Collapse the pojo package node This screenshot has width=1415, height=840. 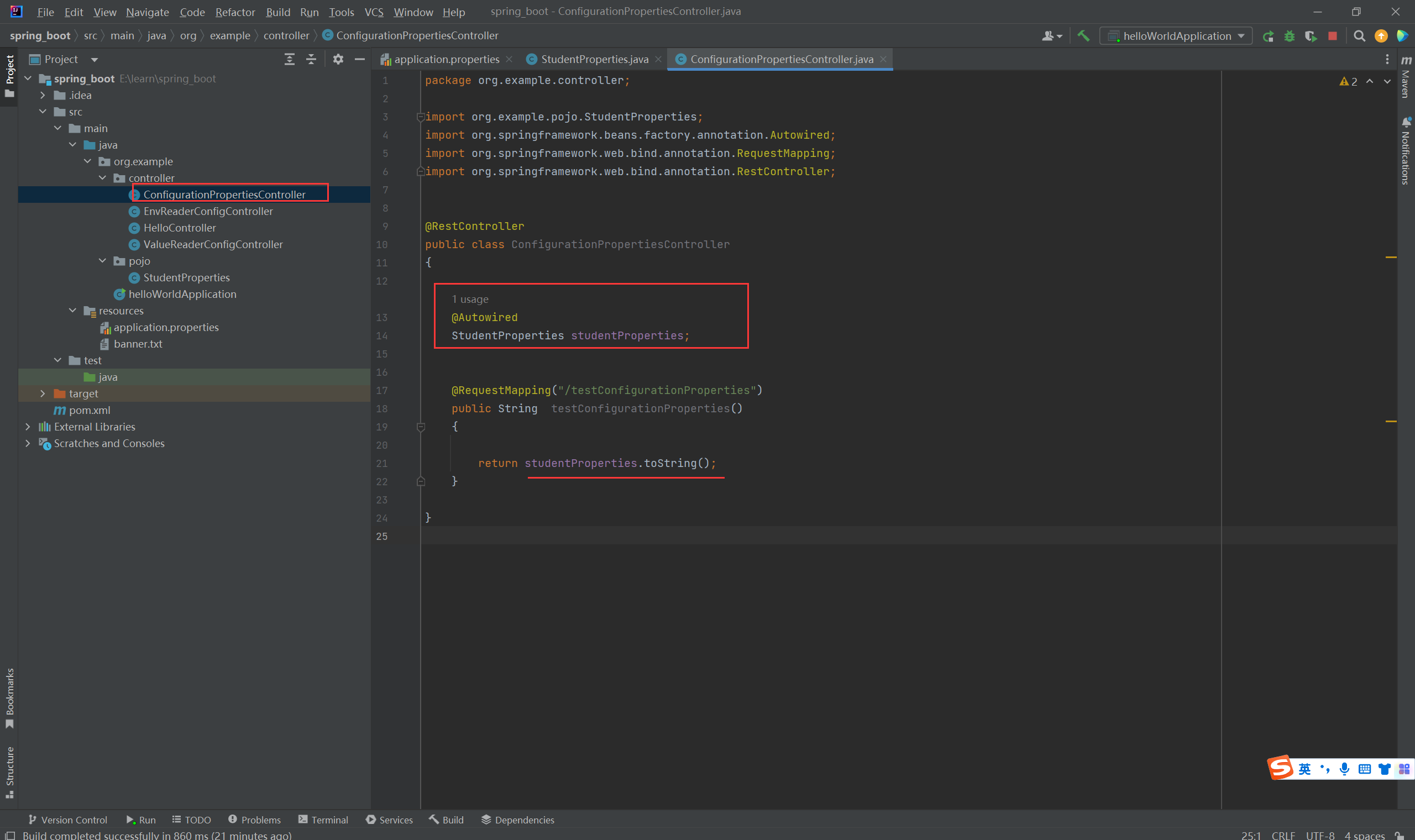coord(102,261)
